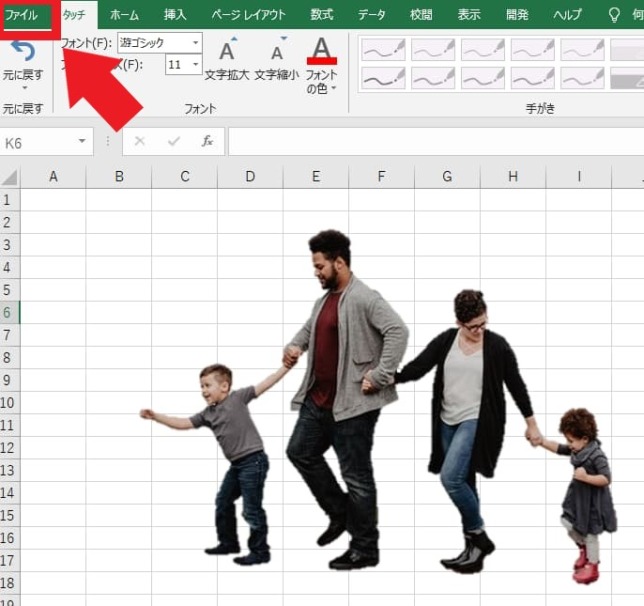Viewport: 644px width, 606px height.
Task: Select fifth pen in bottom ink row
Action: [x=582, y=78]
